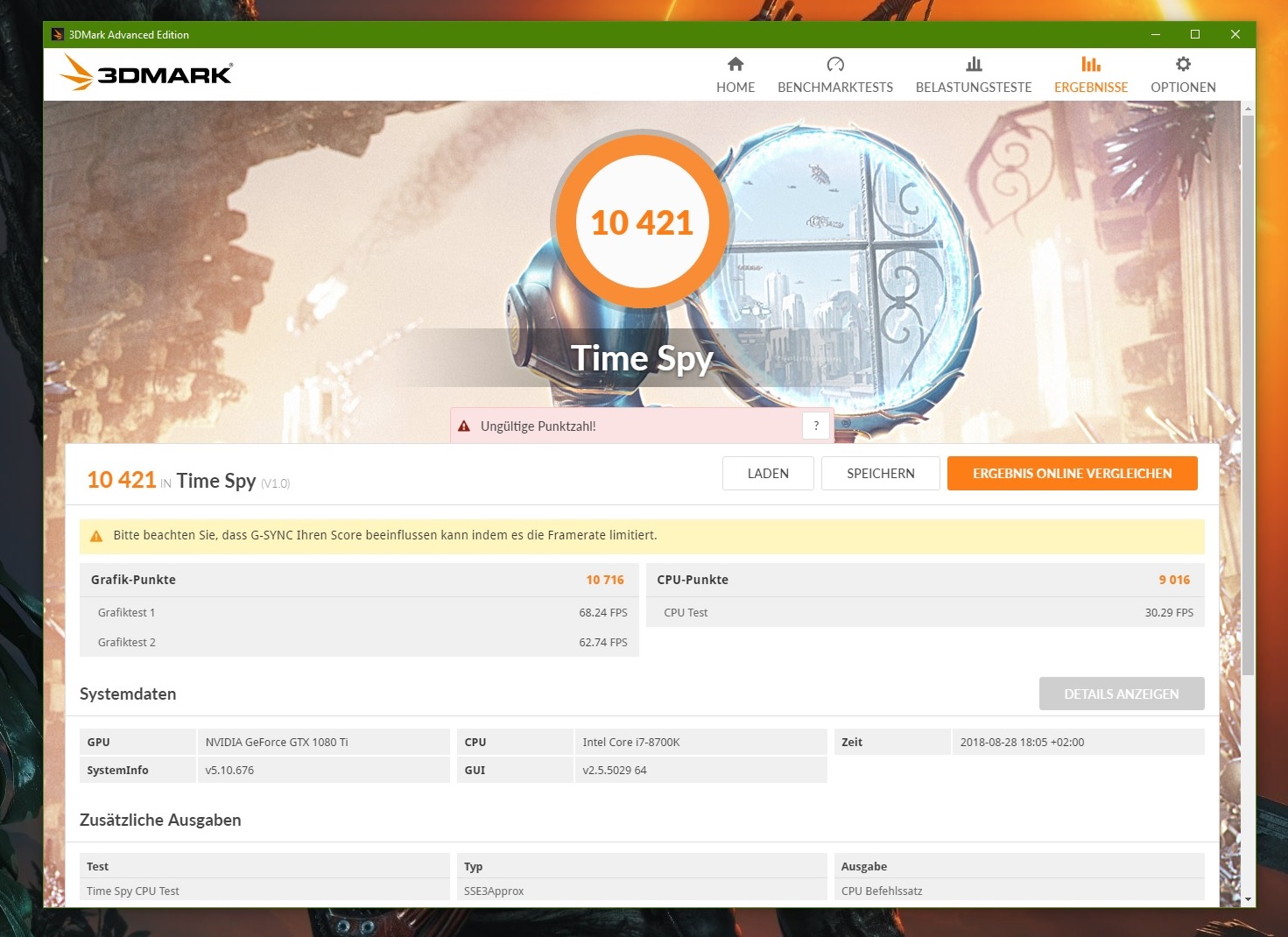Viewport: 1288px width, 937px height.
Task: Click the 3DMark title bar app icon
Action: click(x=58, y=35)
